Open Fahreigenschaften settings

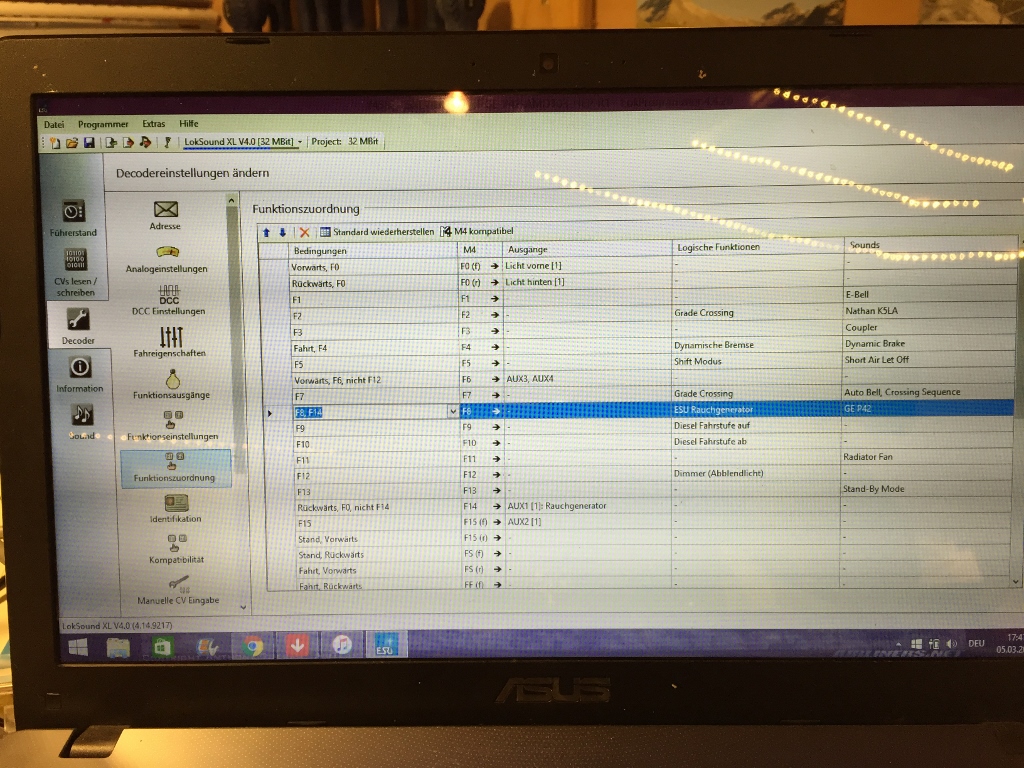click(x=170, y=342)
